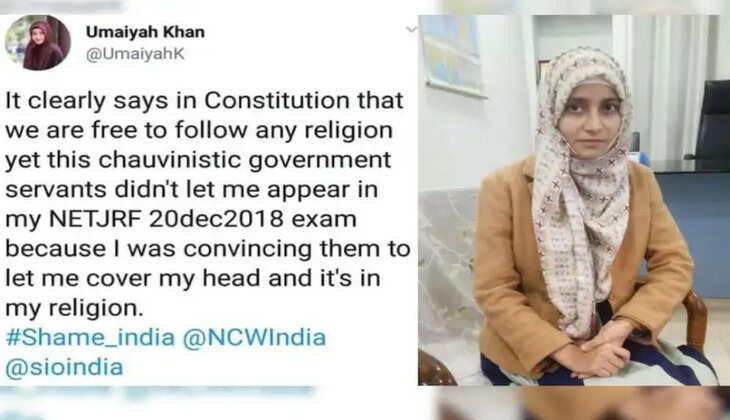This screenshot has width=730, height=420.
Task: Click the wall map in the photo
Action: (x=452, y=54)
